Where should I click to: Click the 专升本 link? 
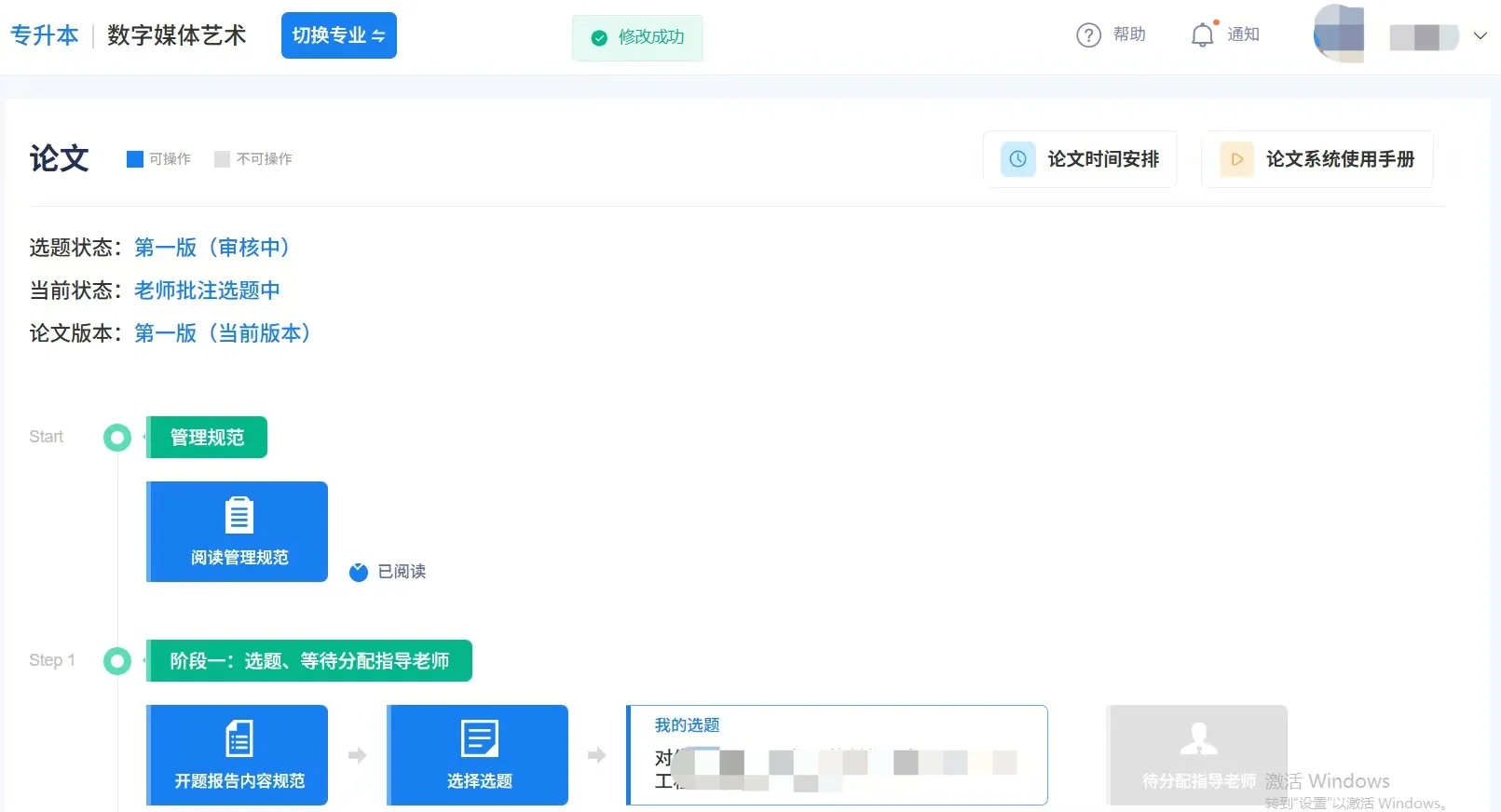(x=45, y=35)
